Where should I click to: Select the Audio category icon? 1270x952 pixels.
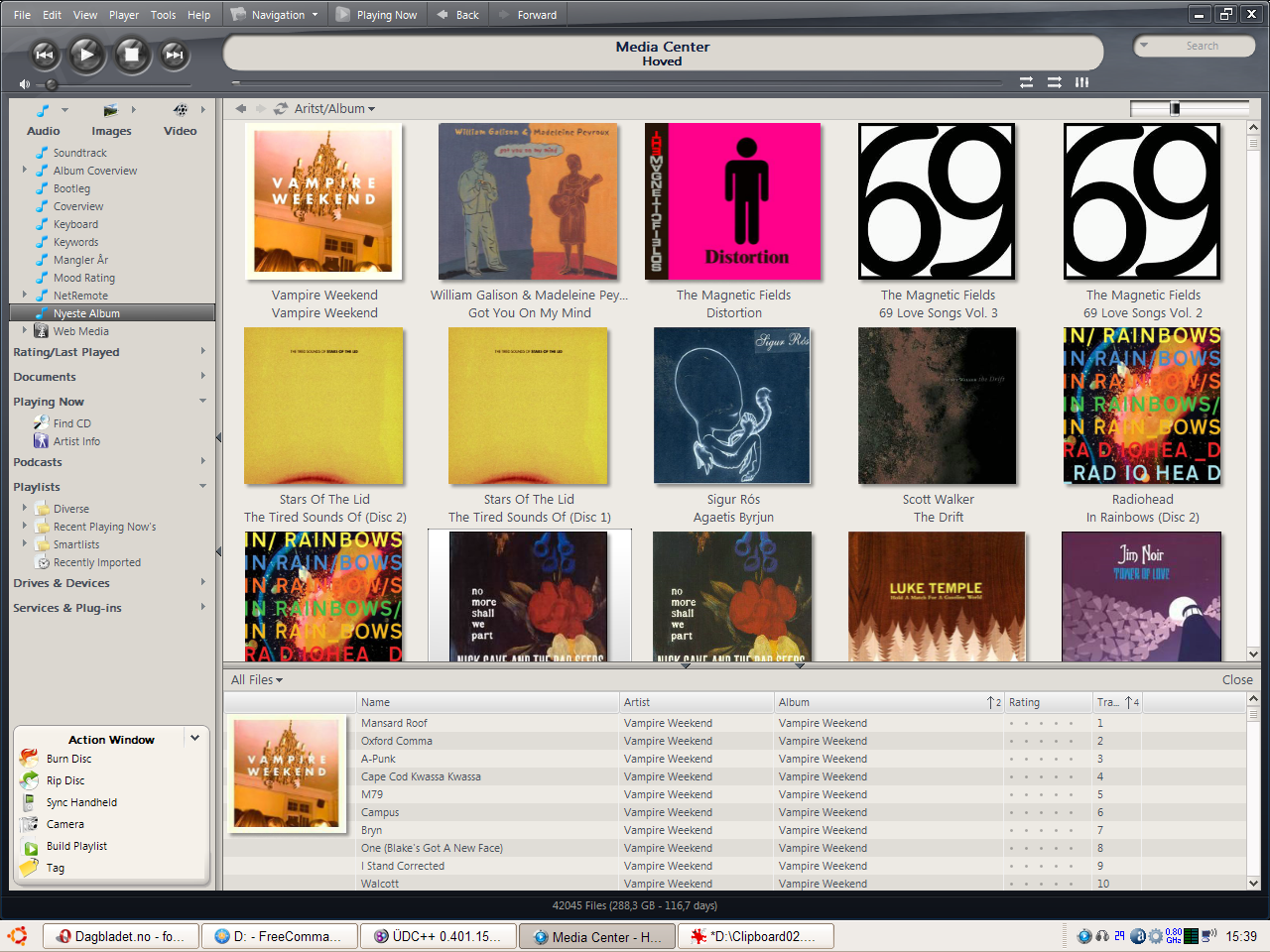point(43,110)
